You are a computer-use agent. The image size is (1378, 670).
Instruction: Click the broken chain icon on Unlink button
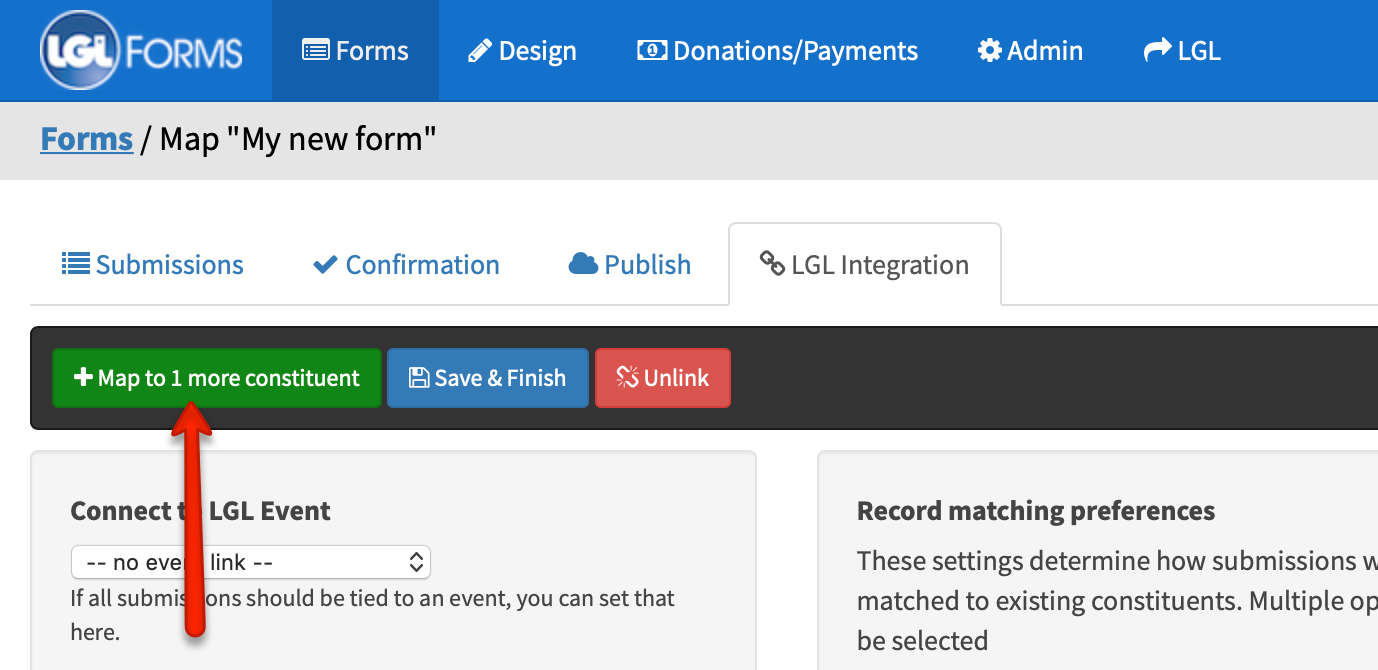coord(627,377)
